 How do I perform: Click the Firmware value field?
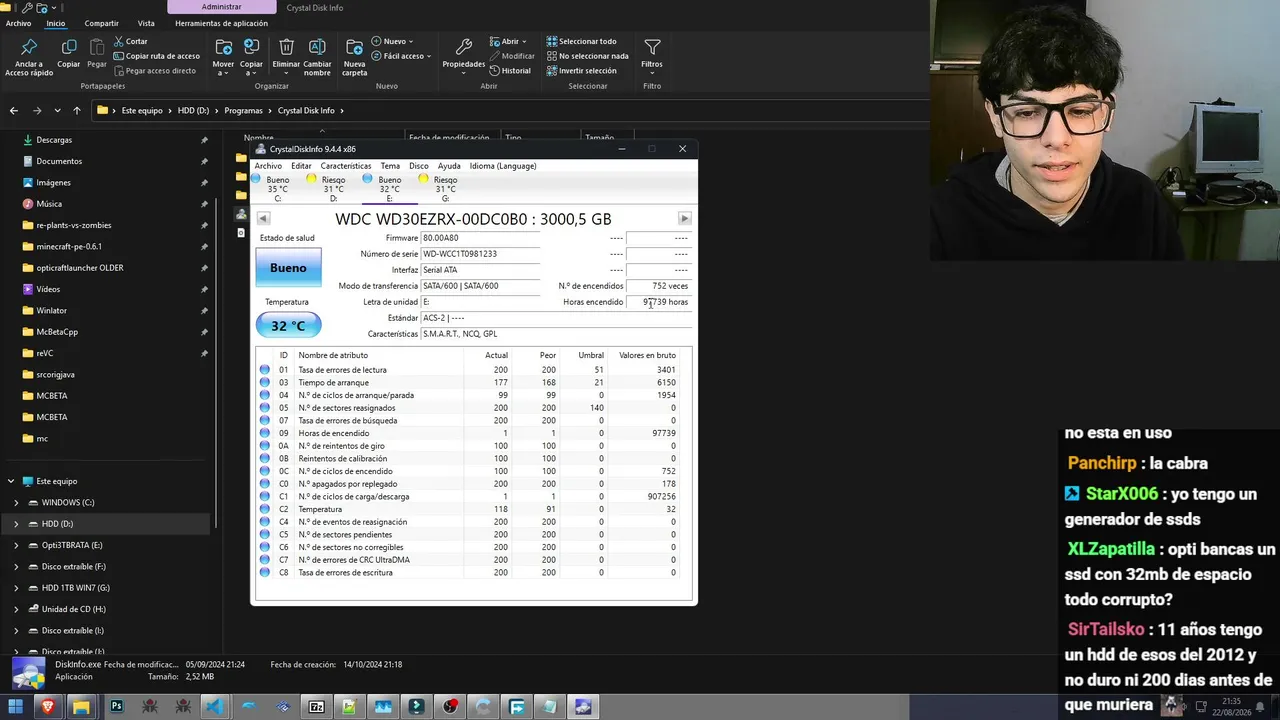click(481, 238)
